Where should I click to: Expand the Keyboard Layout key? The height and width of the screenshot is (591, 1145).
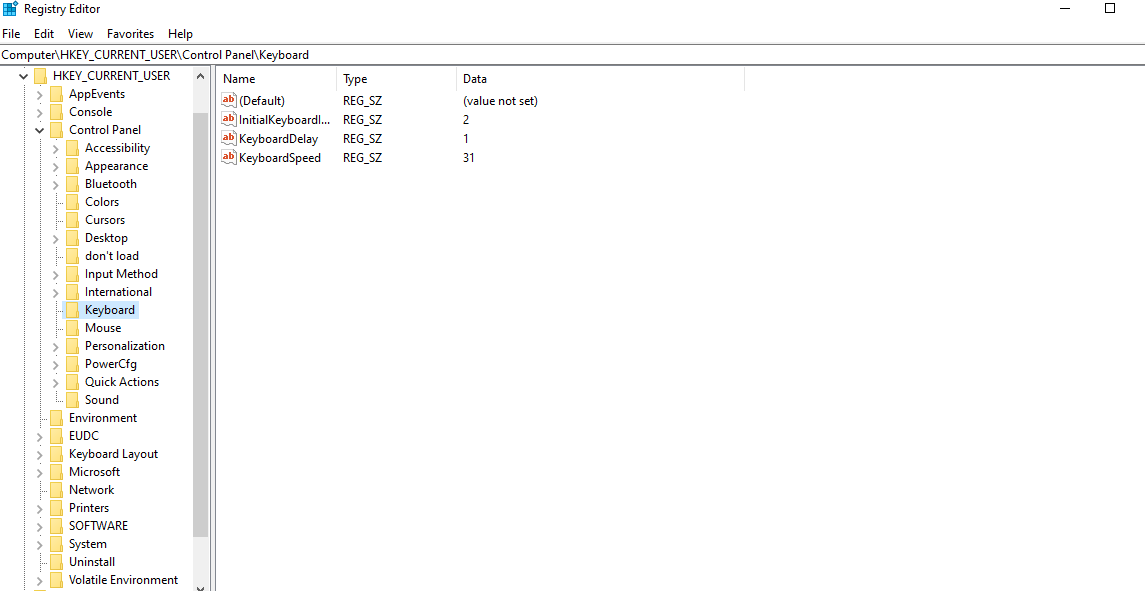pos(39,454)
